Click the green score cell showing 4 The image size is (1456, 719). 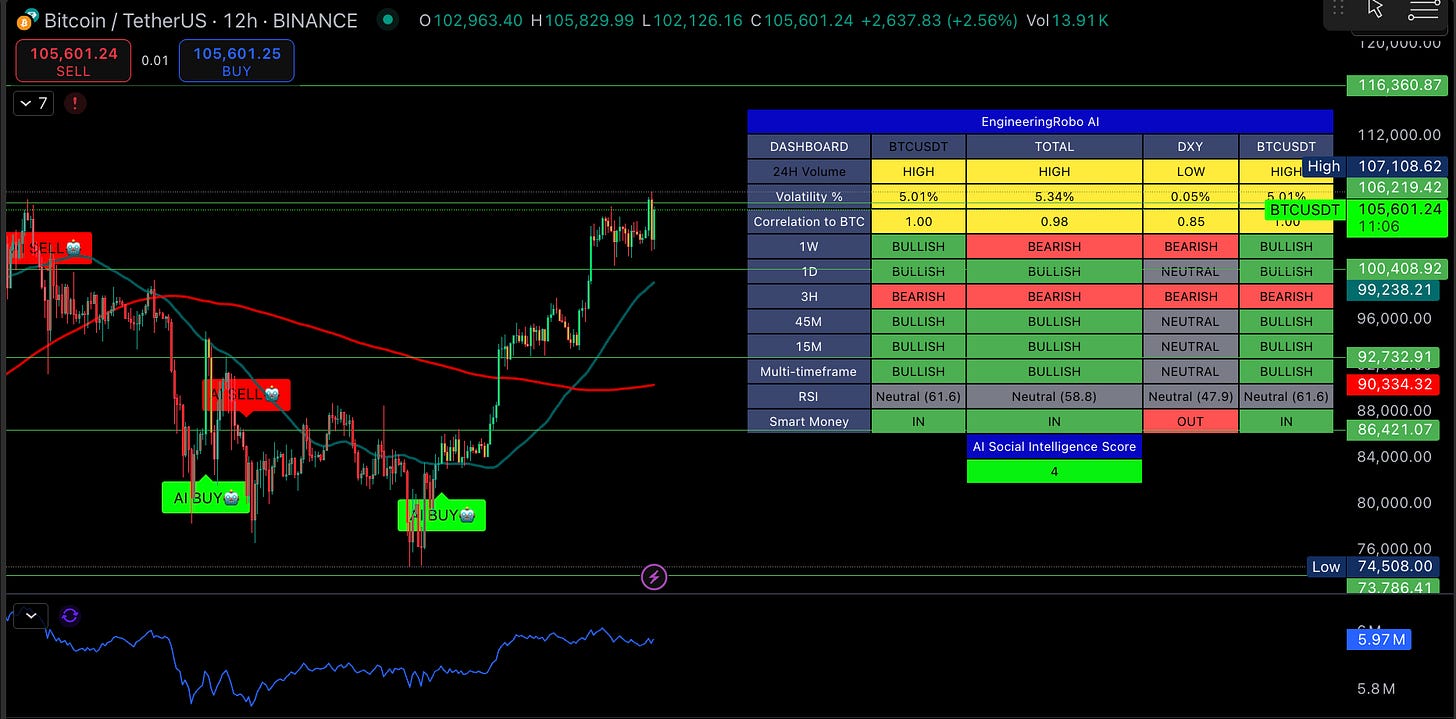point(1054,471)
